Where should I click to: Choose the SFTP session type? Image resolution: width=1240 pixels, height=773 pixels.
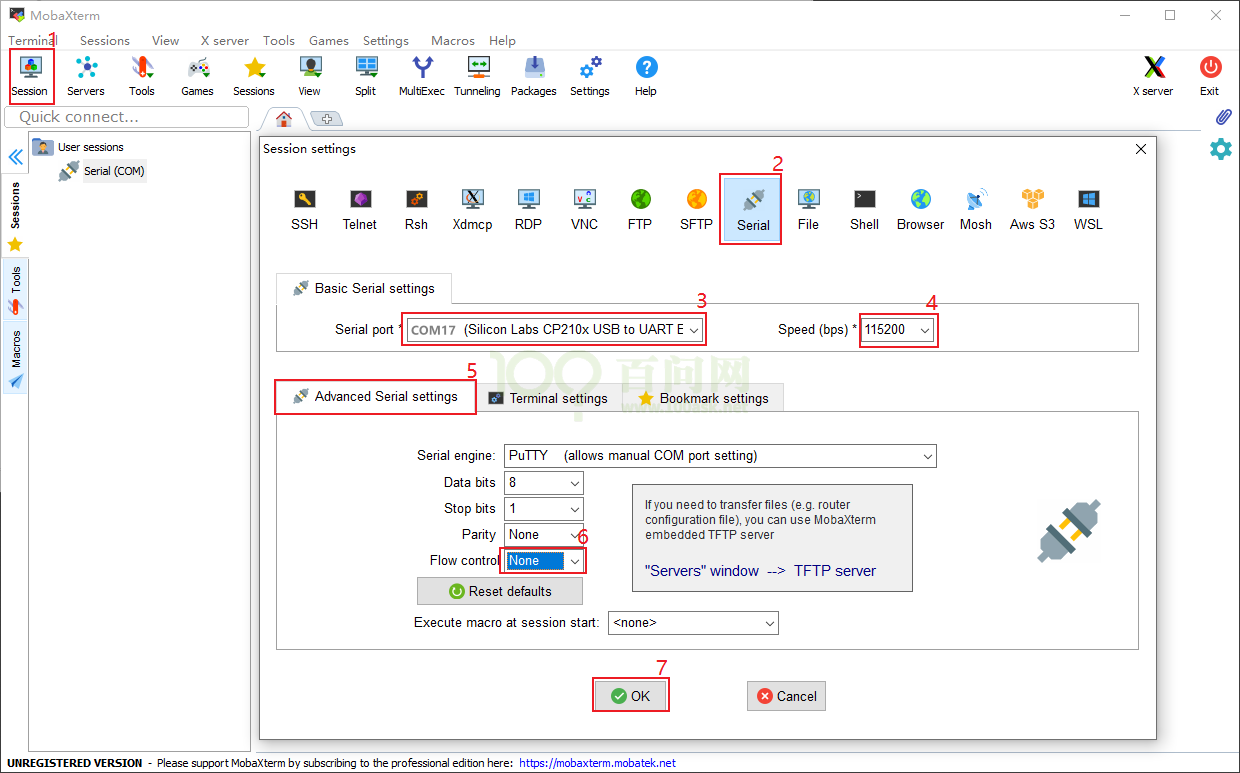[697, 210]
